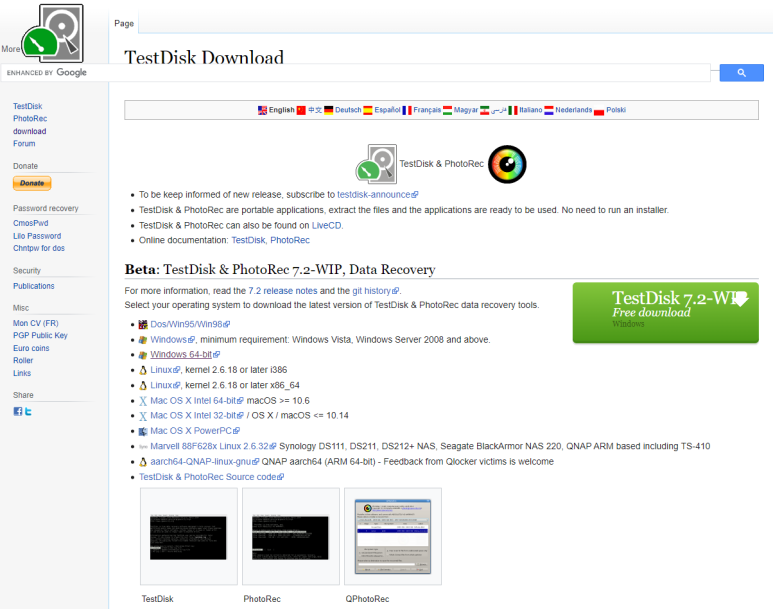Open the Twitter share icon

tap(28, 411)
